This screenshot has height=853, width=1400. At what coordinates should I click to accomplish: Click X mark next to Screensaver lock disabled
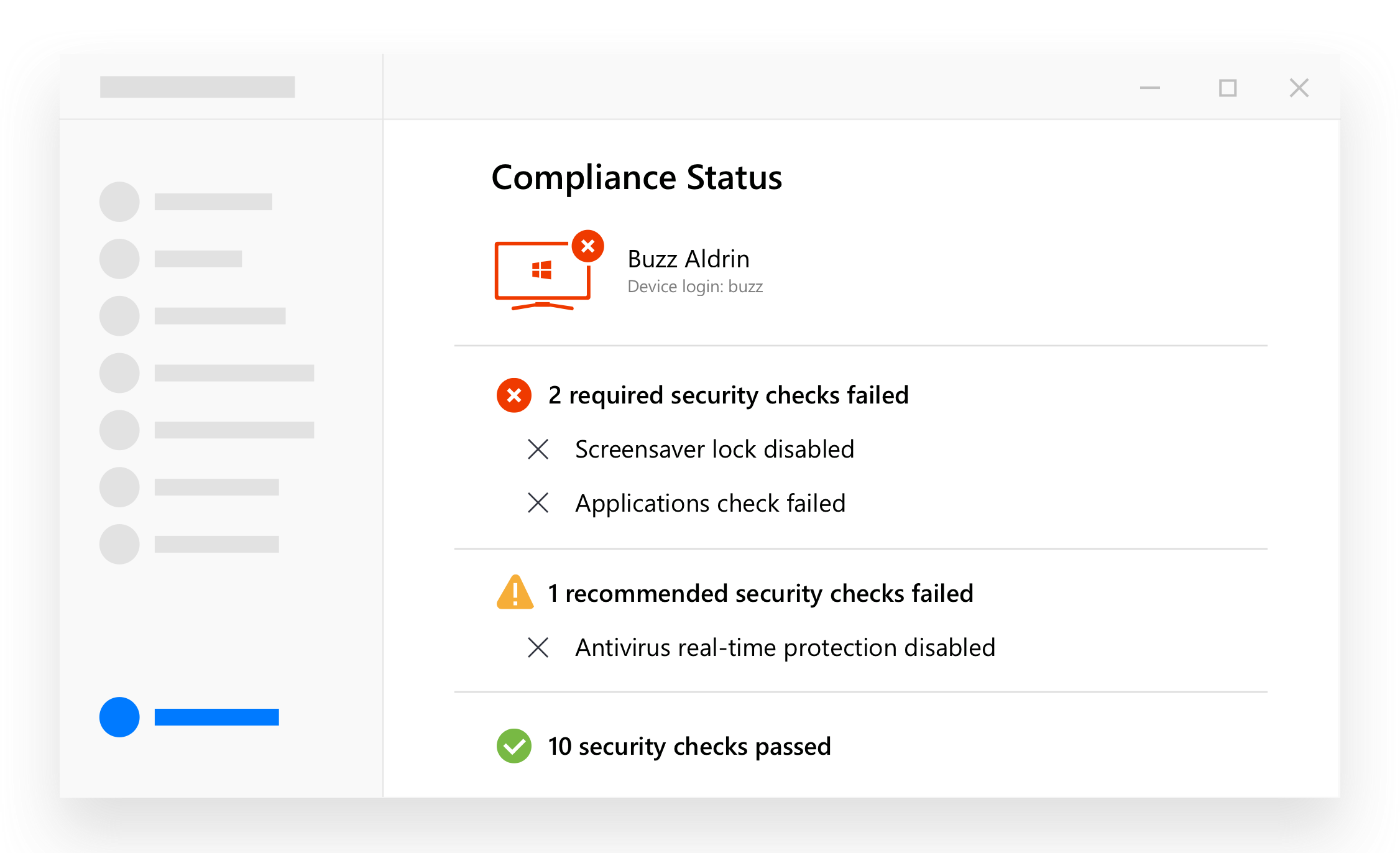[538, 450]
